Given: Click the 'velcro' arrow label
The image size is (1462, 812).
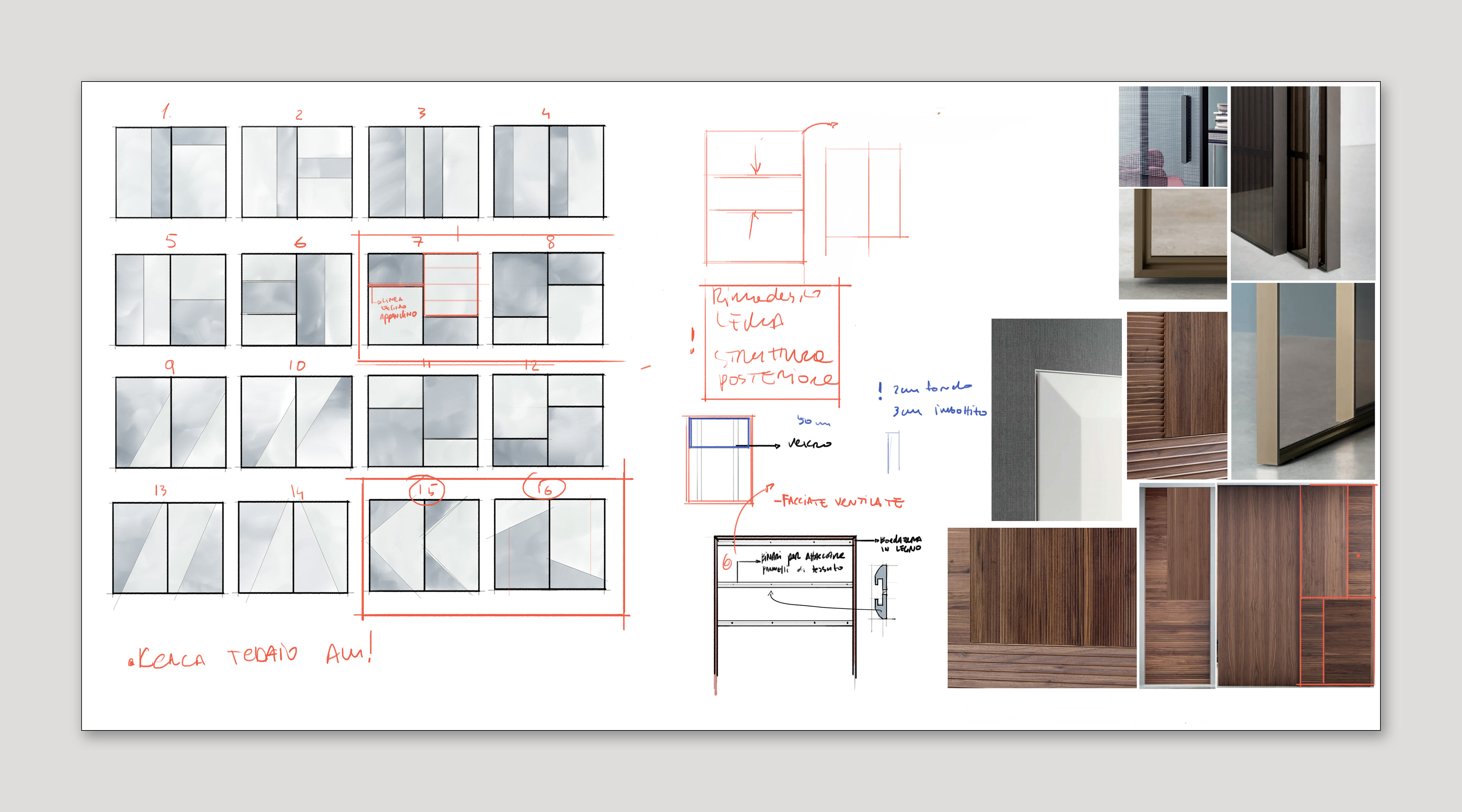Looking at the screenshot, I should (x=810, y=444).
